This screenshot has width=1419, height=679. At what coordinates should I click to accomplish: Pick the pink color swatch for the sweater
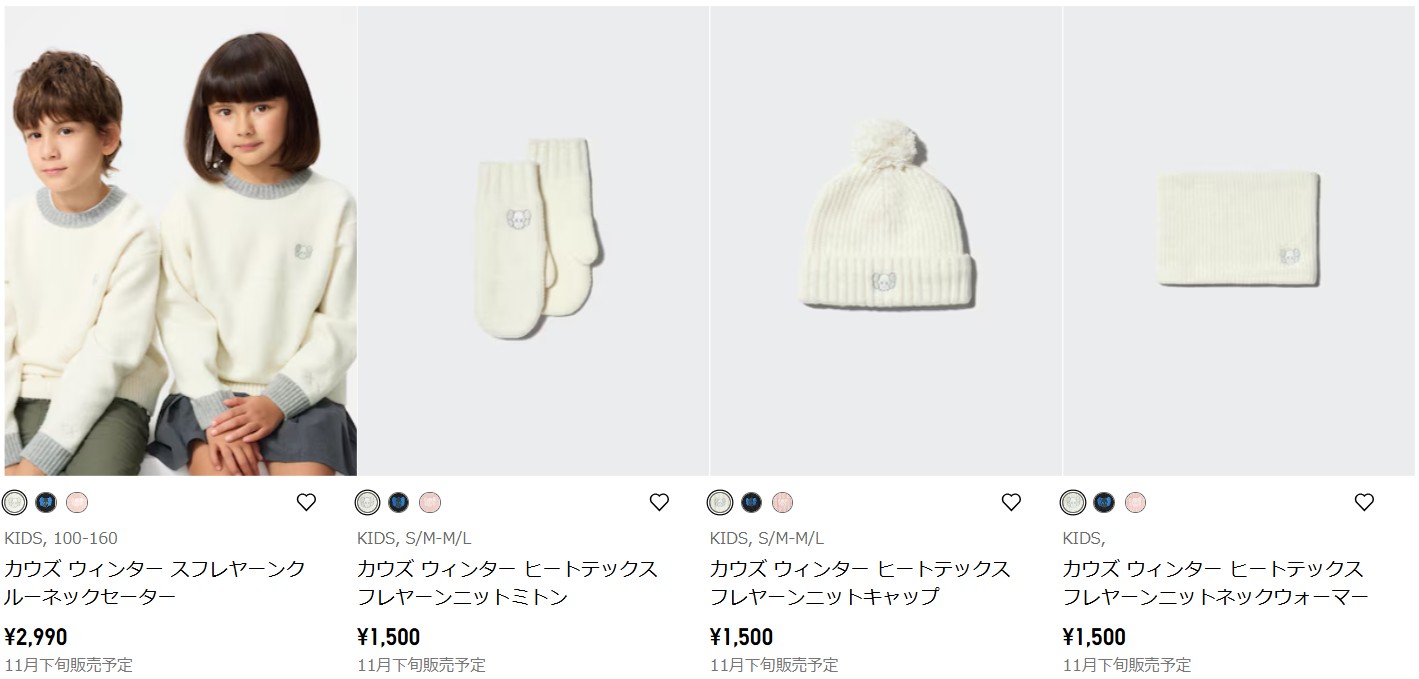point(77,503)
